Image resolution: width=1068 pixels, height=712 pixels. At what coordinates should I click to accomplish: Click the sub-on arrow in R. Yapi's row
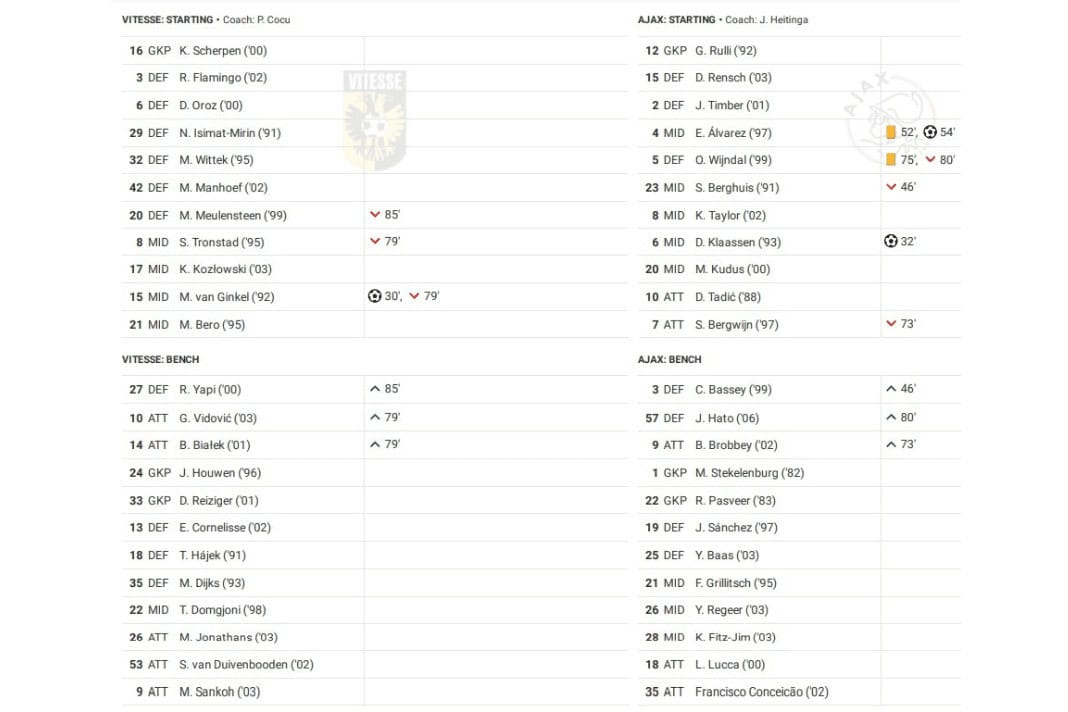click(x=375, y=389)
